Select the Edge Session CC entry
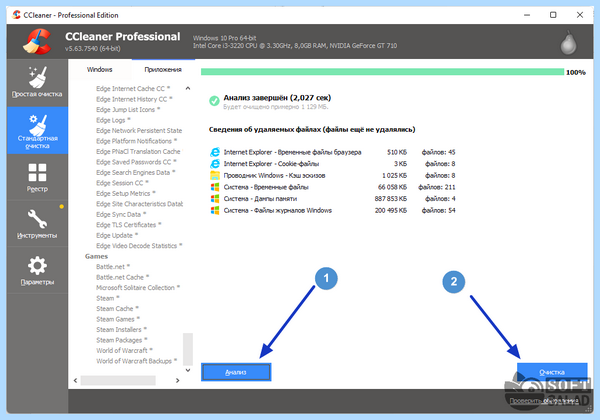The height and width of the screenshot is (420, 600). click(122, 183)
